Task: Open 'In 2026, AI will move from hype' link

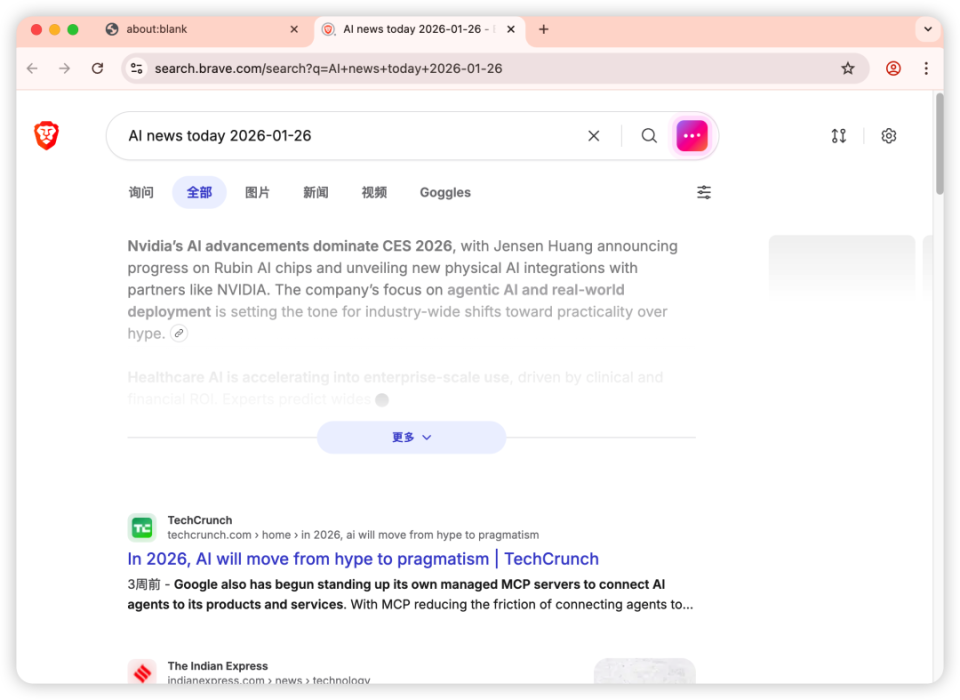Action: (x=363, y=559)
